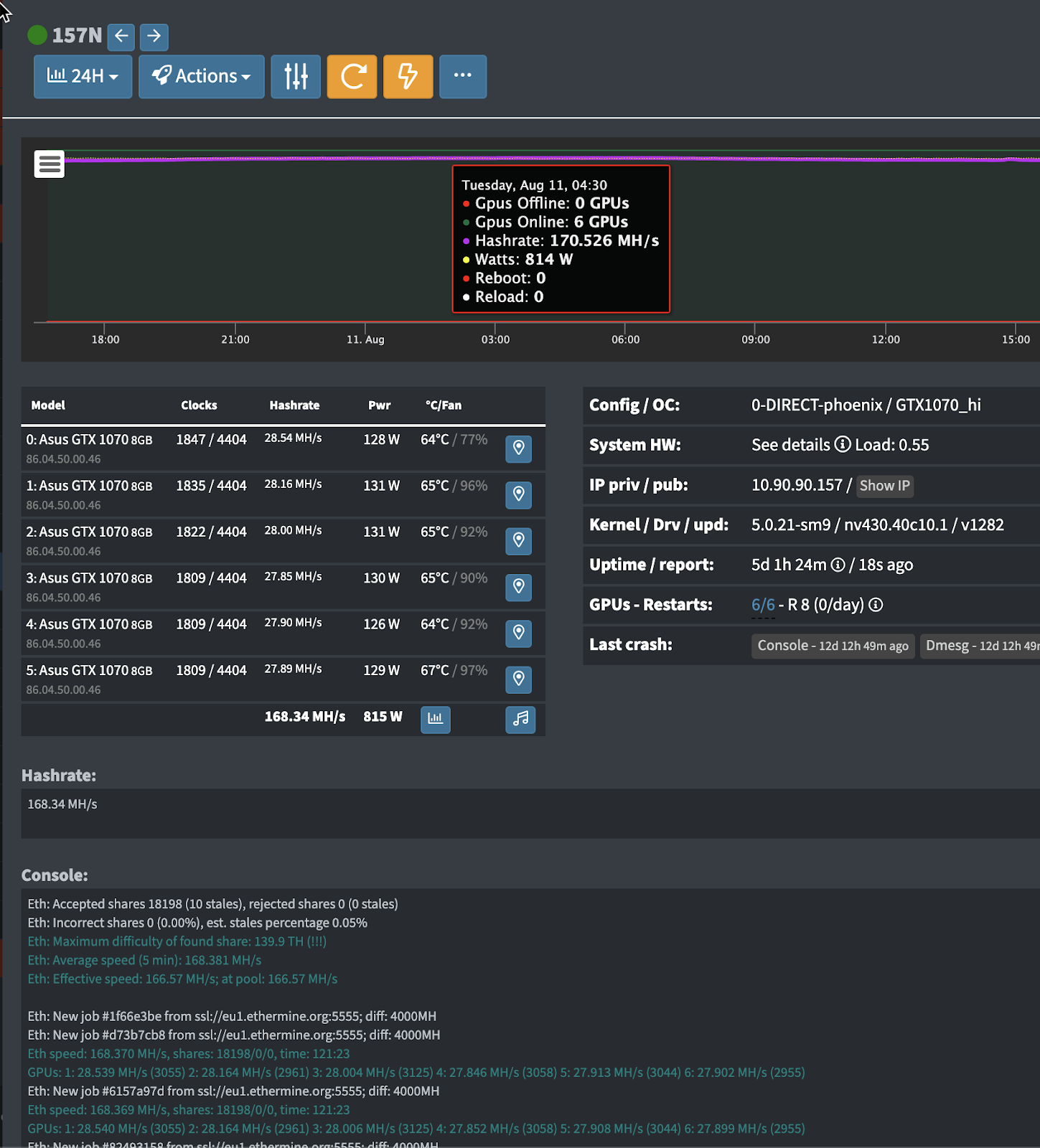Screen dimensions: 1040x1148
Task: Click the 6/6 GPUs link
Action: point(763,605)
